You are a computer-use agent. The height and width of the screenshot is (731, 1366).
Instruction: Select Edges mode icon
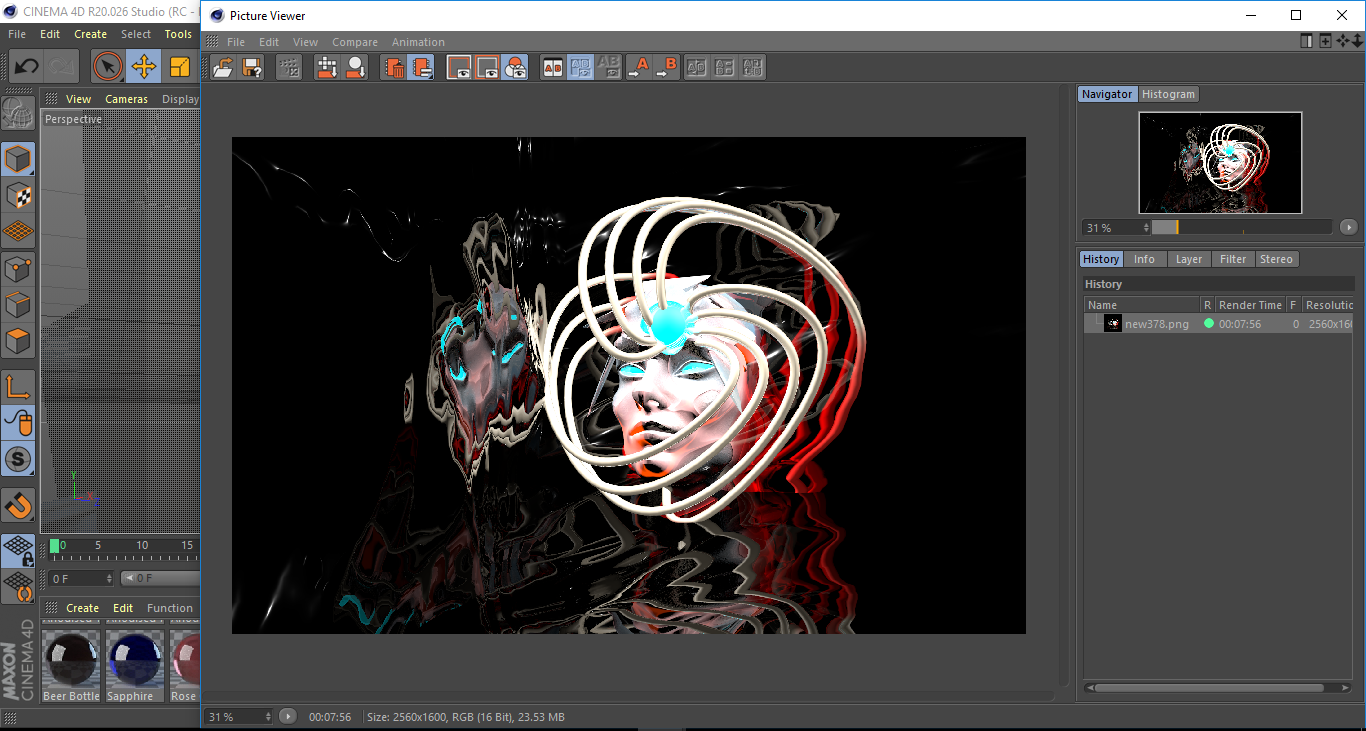[18, 305]
